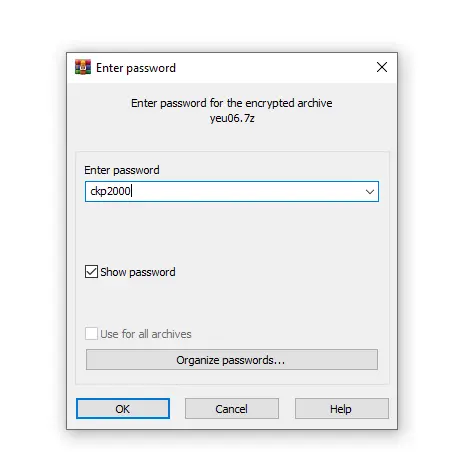Click blank area between password field and Show password

click(x=232, y=233)
